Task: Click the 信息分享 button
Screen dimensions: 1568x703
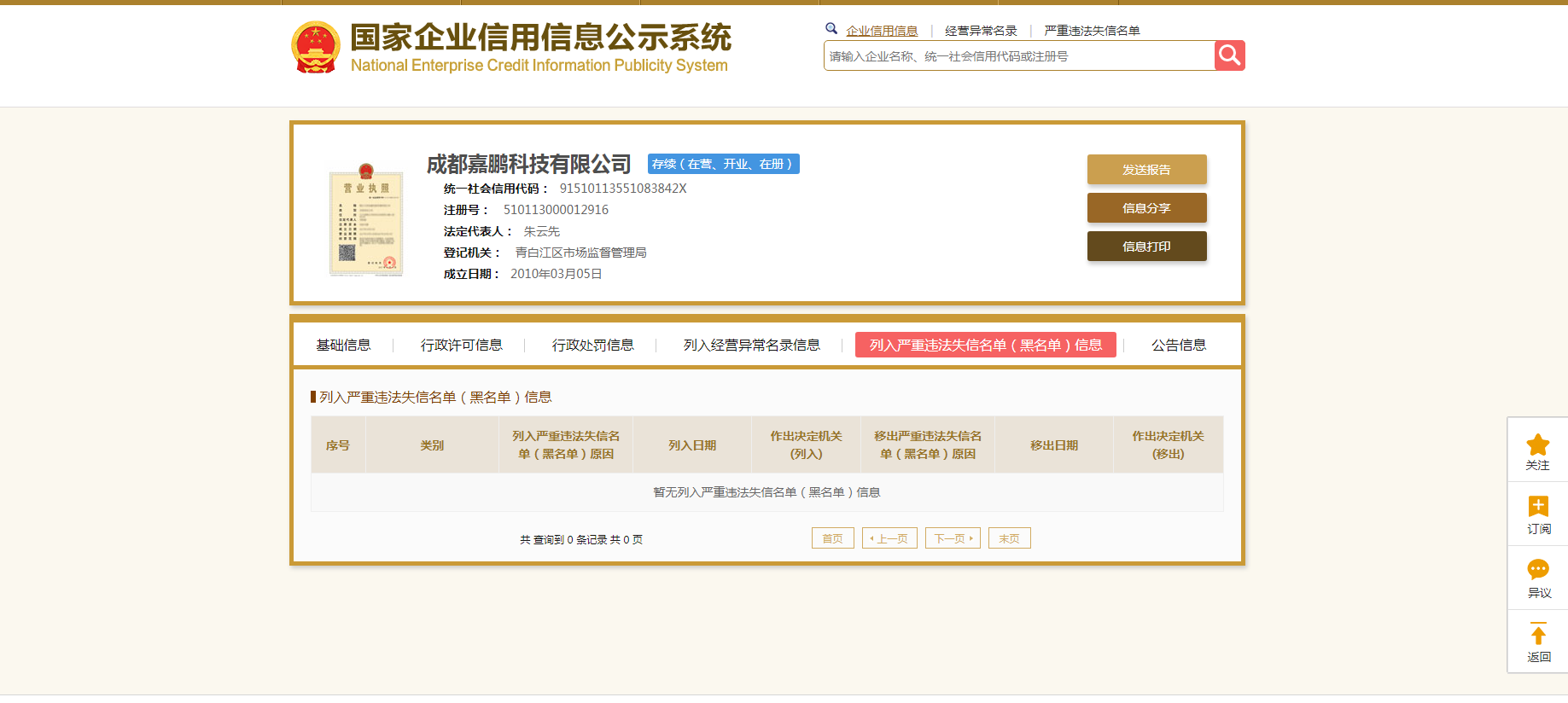Action: [1146, 208]
